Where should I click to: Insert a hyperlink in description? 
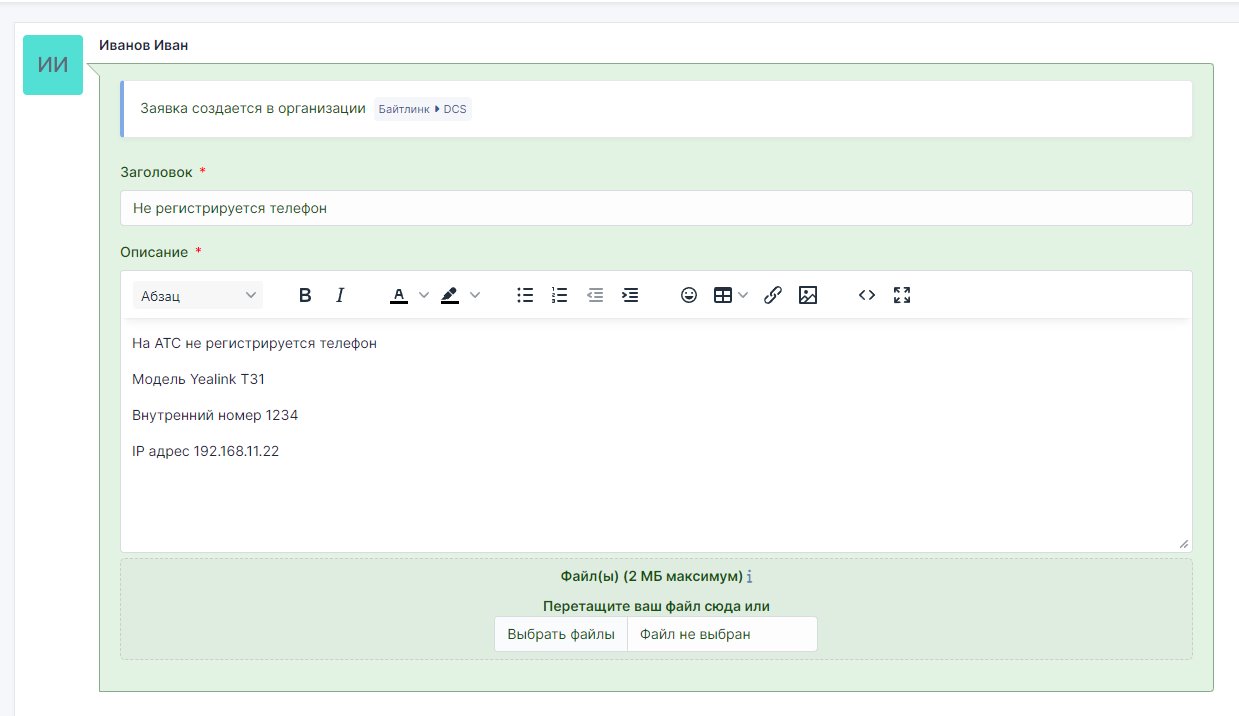pyautogui.click(x=772, y=295)
